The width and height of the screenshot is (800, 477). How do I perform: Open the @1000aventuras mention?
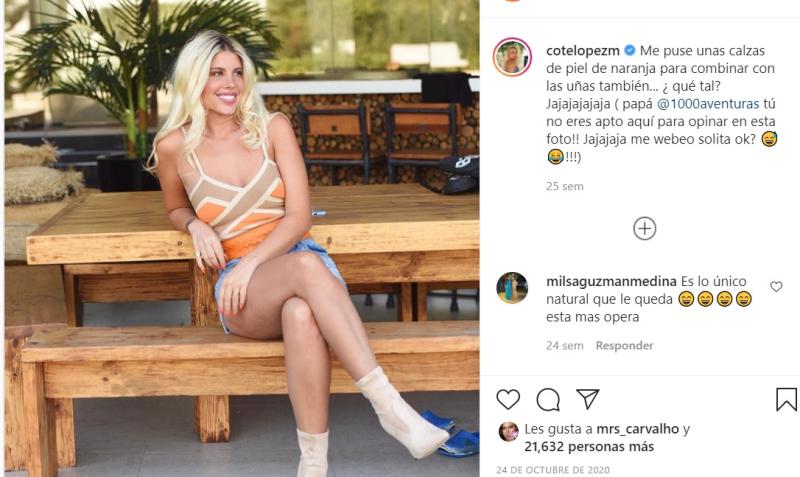[x=708, y=104]
